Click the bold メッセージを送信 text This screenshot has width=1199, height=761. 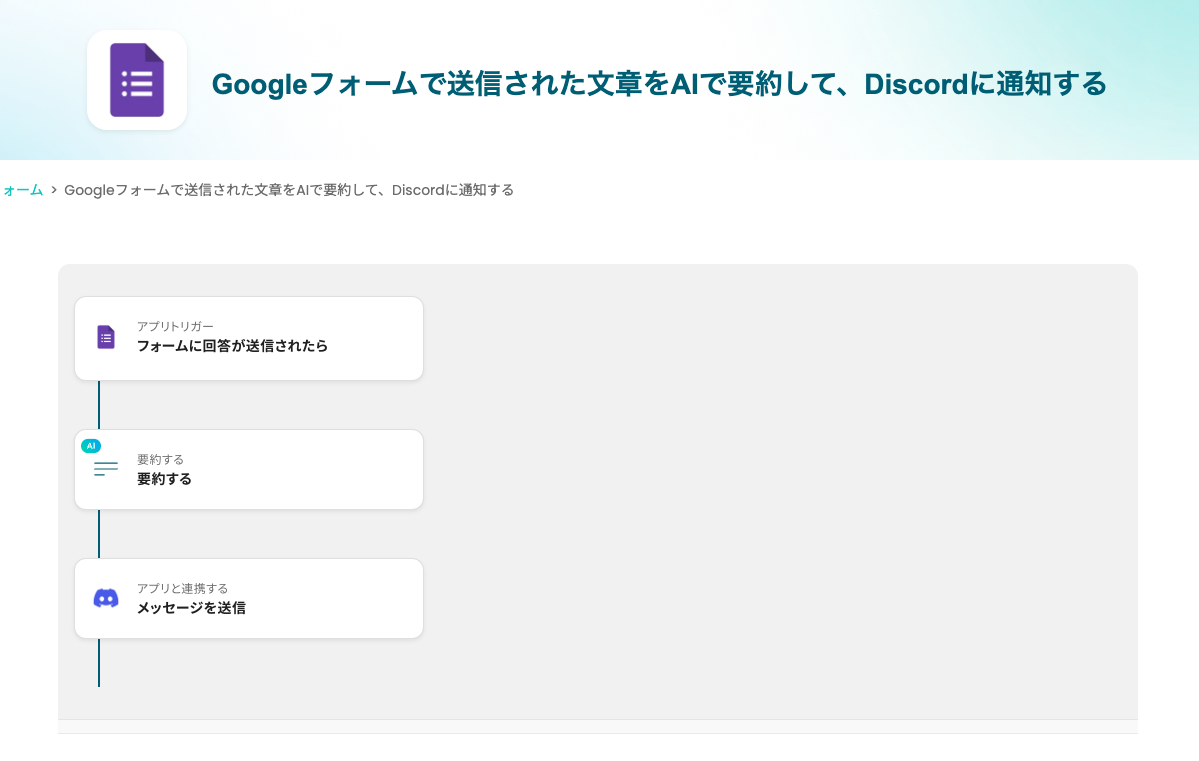click(x=191, y=608)
